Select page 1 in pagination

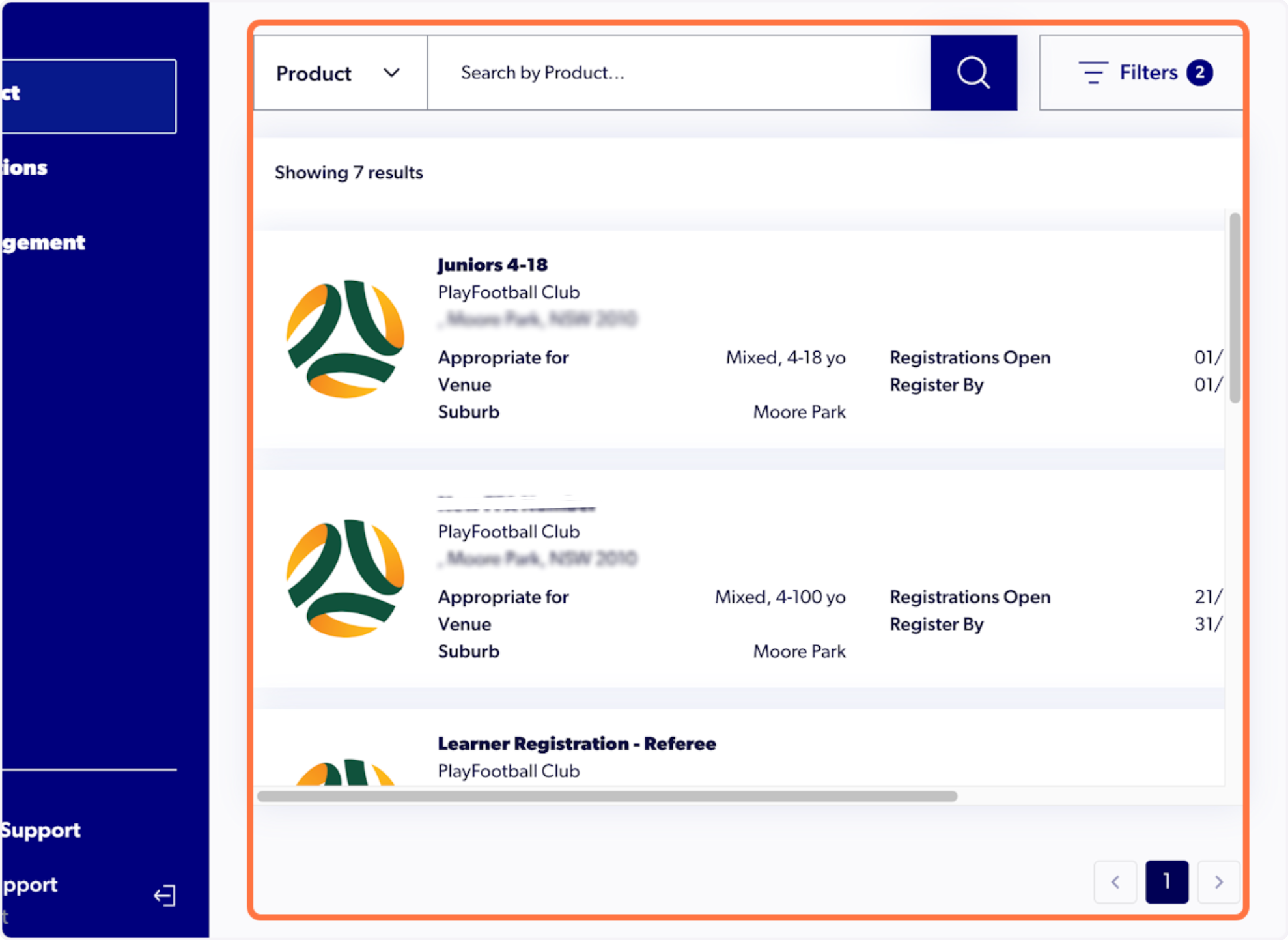(x=1167, y=882)
